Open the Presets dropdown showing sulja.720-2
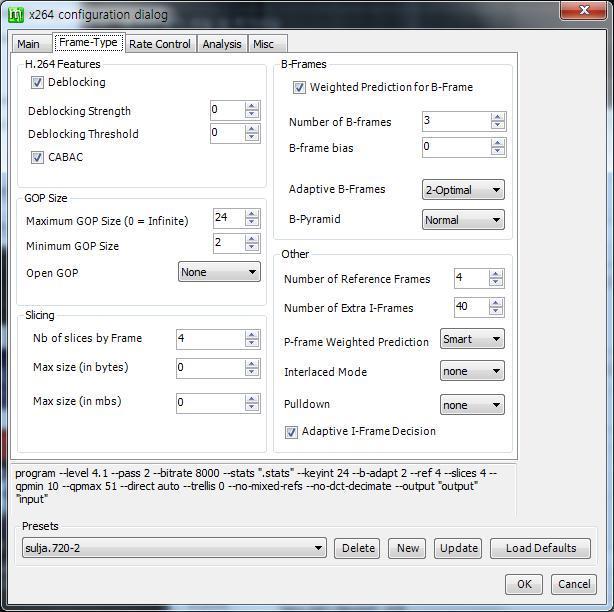 tap(174, 548)
